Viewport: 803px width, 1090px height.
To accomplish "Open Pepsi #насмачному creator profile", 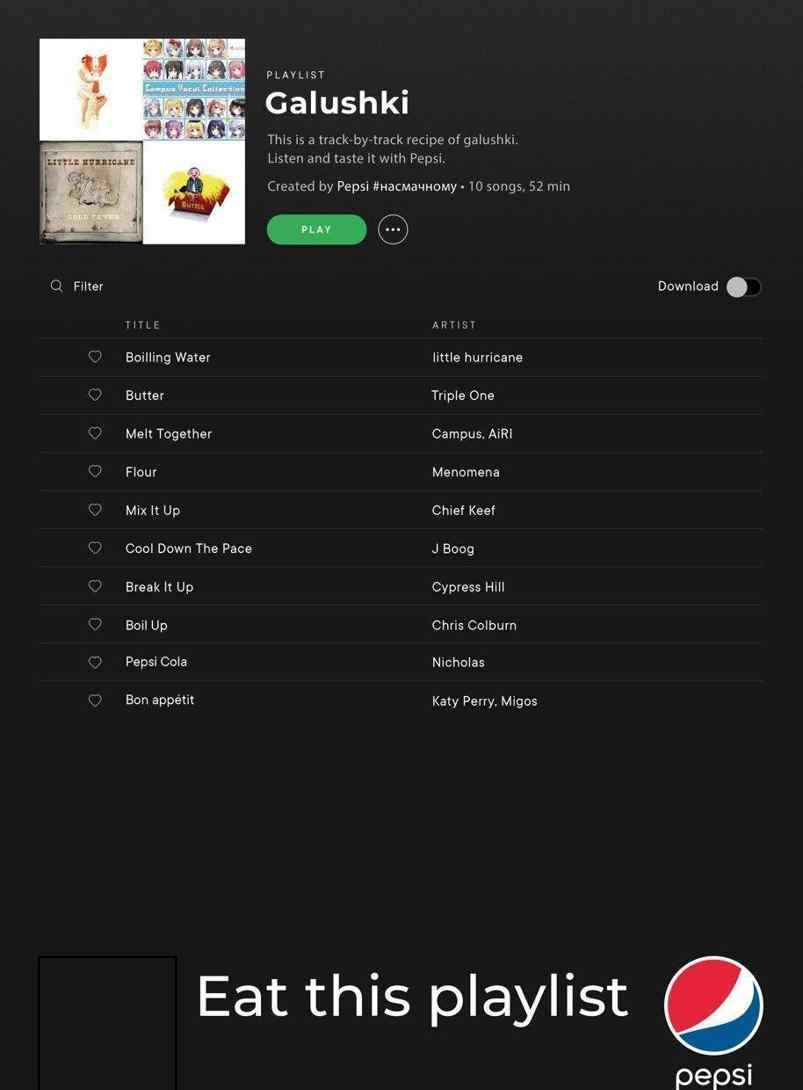I will pos(396,186).
